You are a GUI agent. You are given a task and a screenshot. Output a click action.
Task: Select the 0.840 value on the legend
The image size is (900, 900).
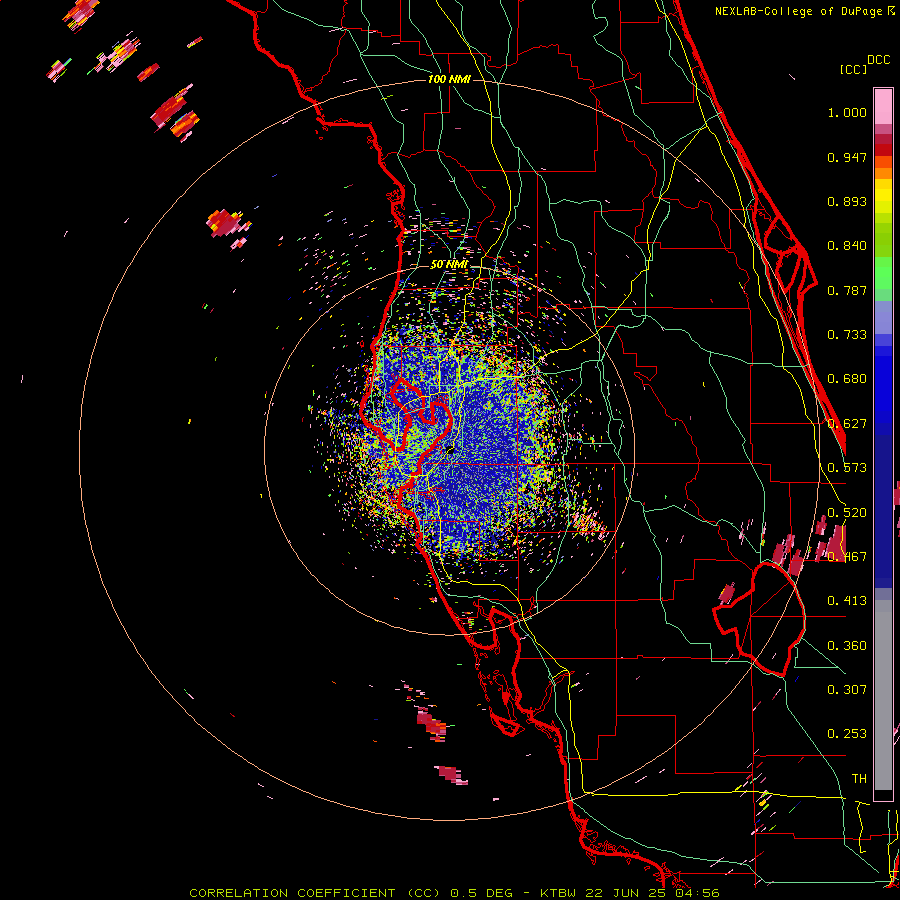pos(847,246)
